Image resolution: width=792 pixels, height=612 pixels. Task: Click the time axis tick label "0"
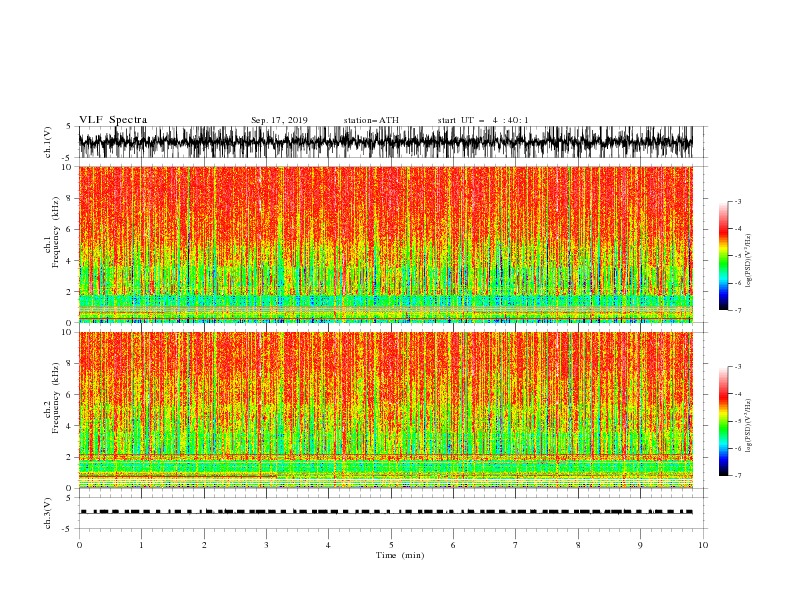point(79,545)
